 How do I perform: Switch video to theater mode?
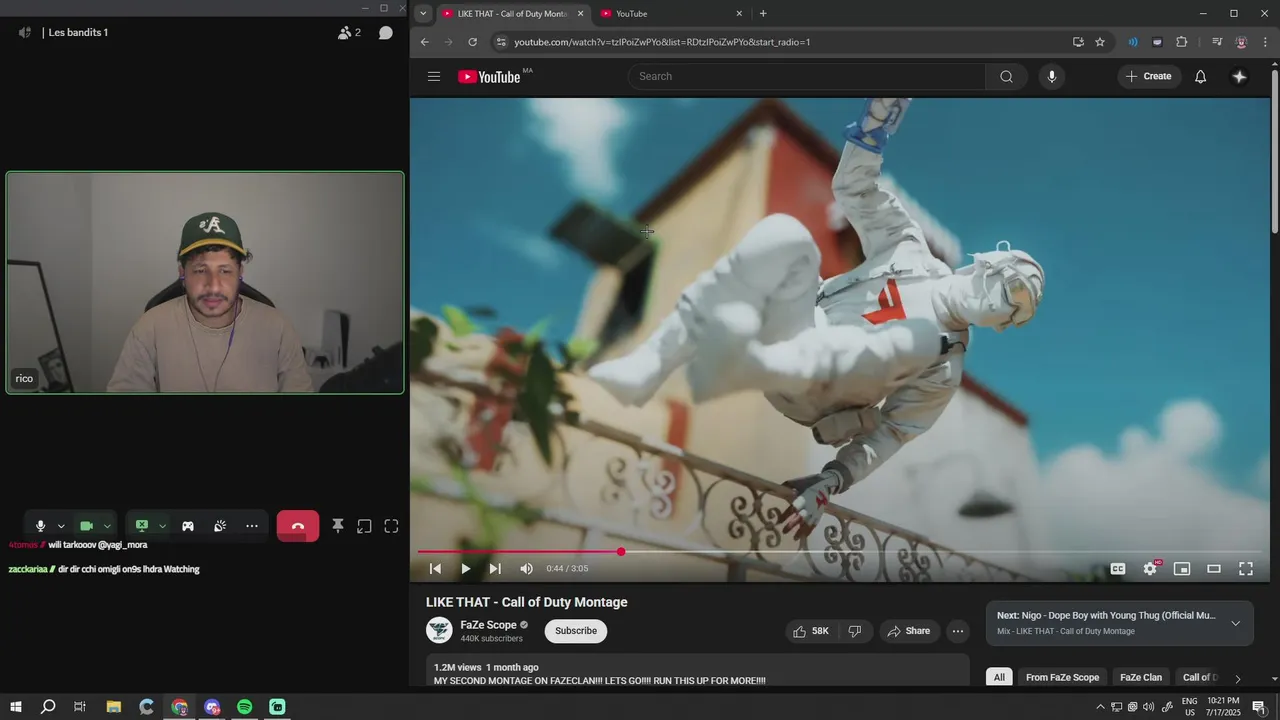[x=1214, y=568]
